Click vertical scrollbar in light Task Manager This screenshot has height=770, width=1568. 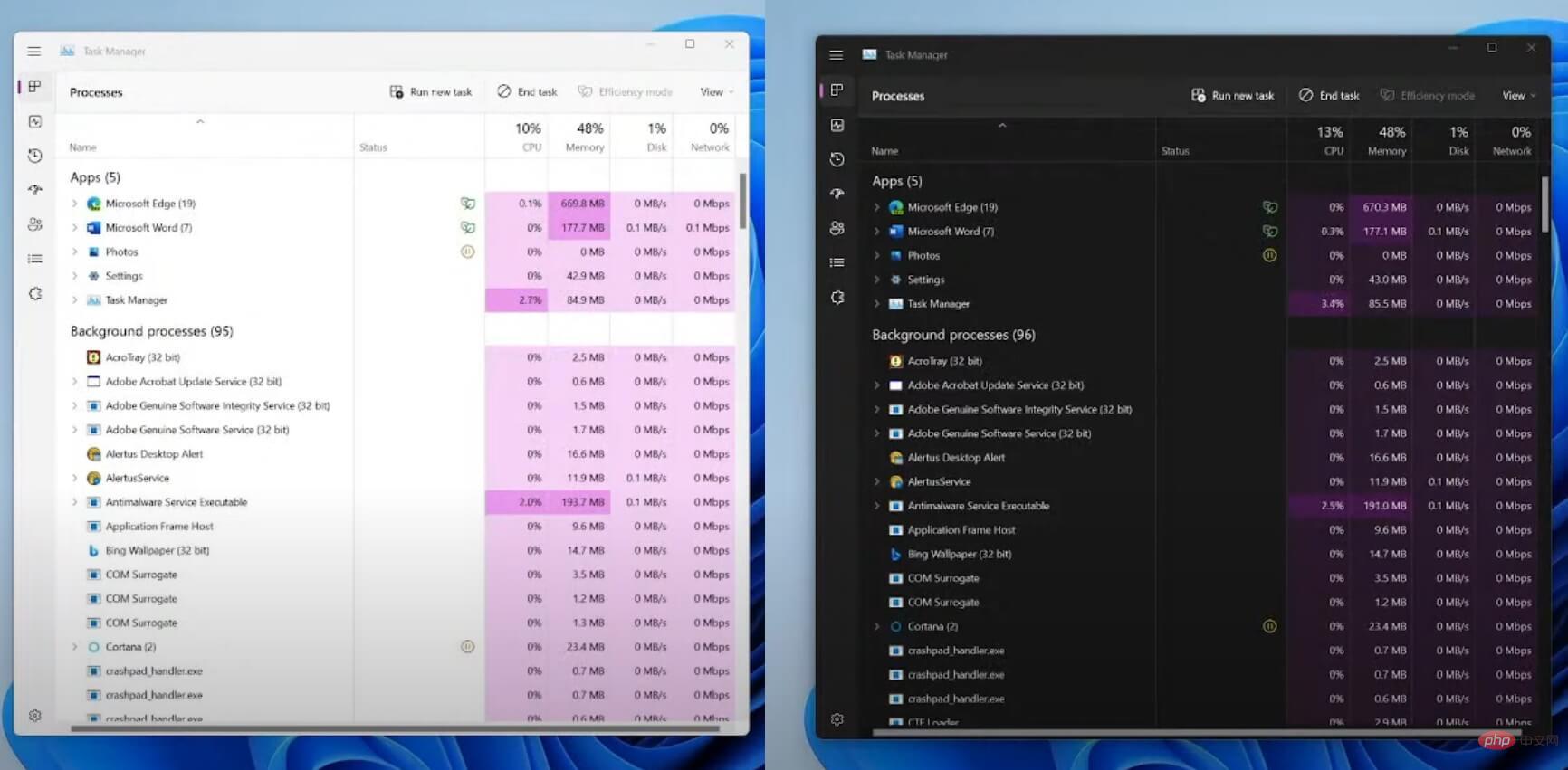click(x=743, y=201)
